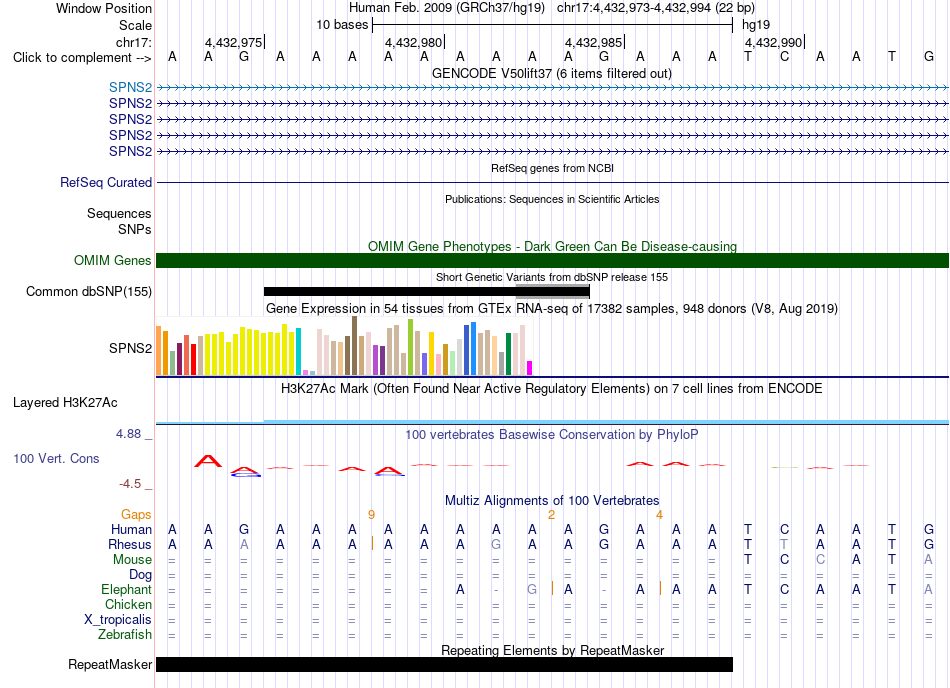Open the SPNS2 GTEx expression bar chart
The image size is (950, 688).
[x=344, y=346]
